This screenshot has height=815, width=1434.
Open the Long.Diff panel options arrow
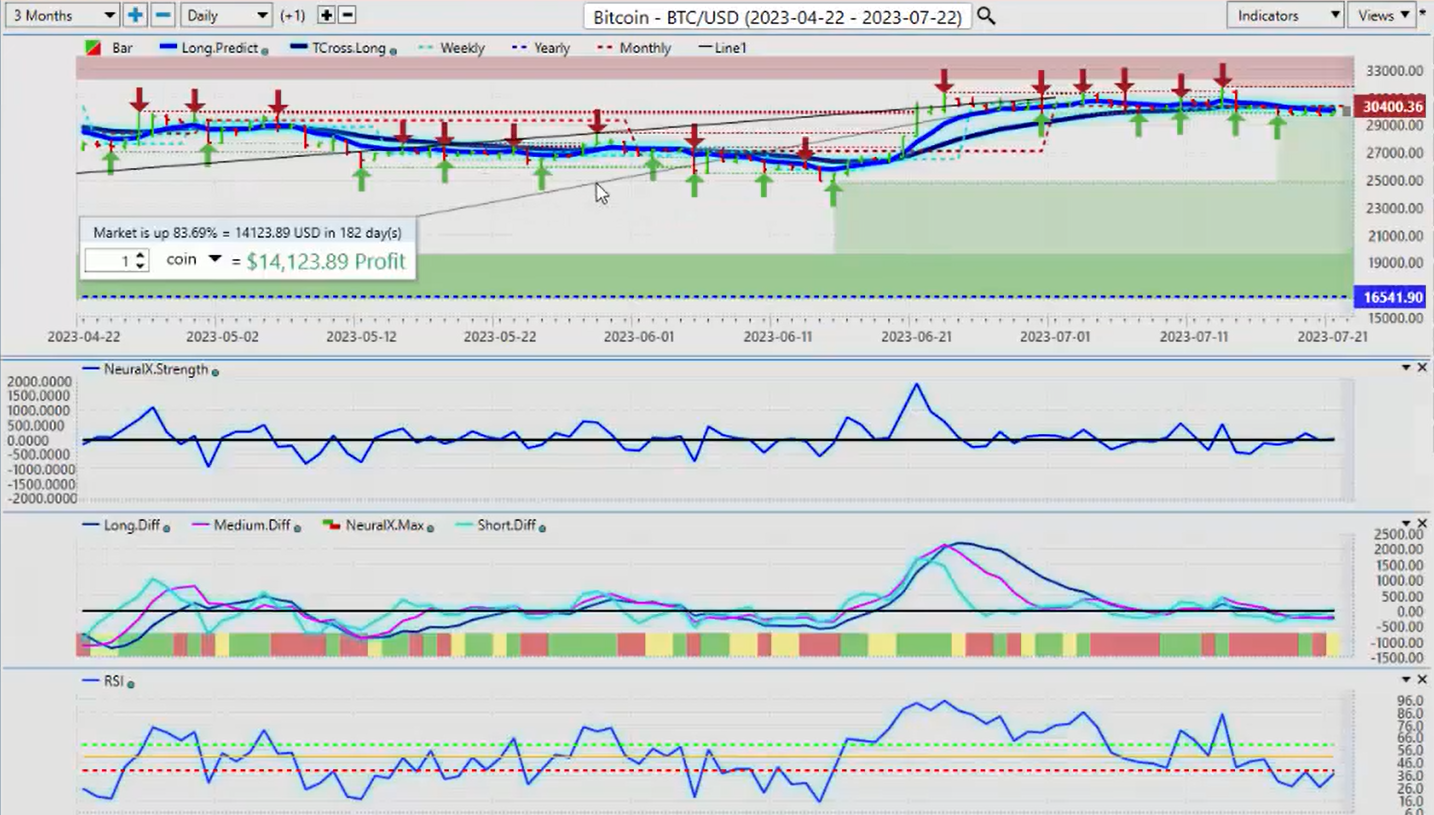point(1406,523)
